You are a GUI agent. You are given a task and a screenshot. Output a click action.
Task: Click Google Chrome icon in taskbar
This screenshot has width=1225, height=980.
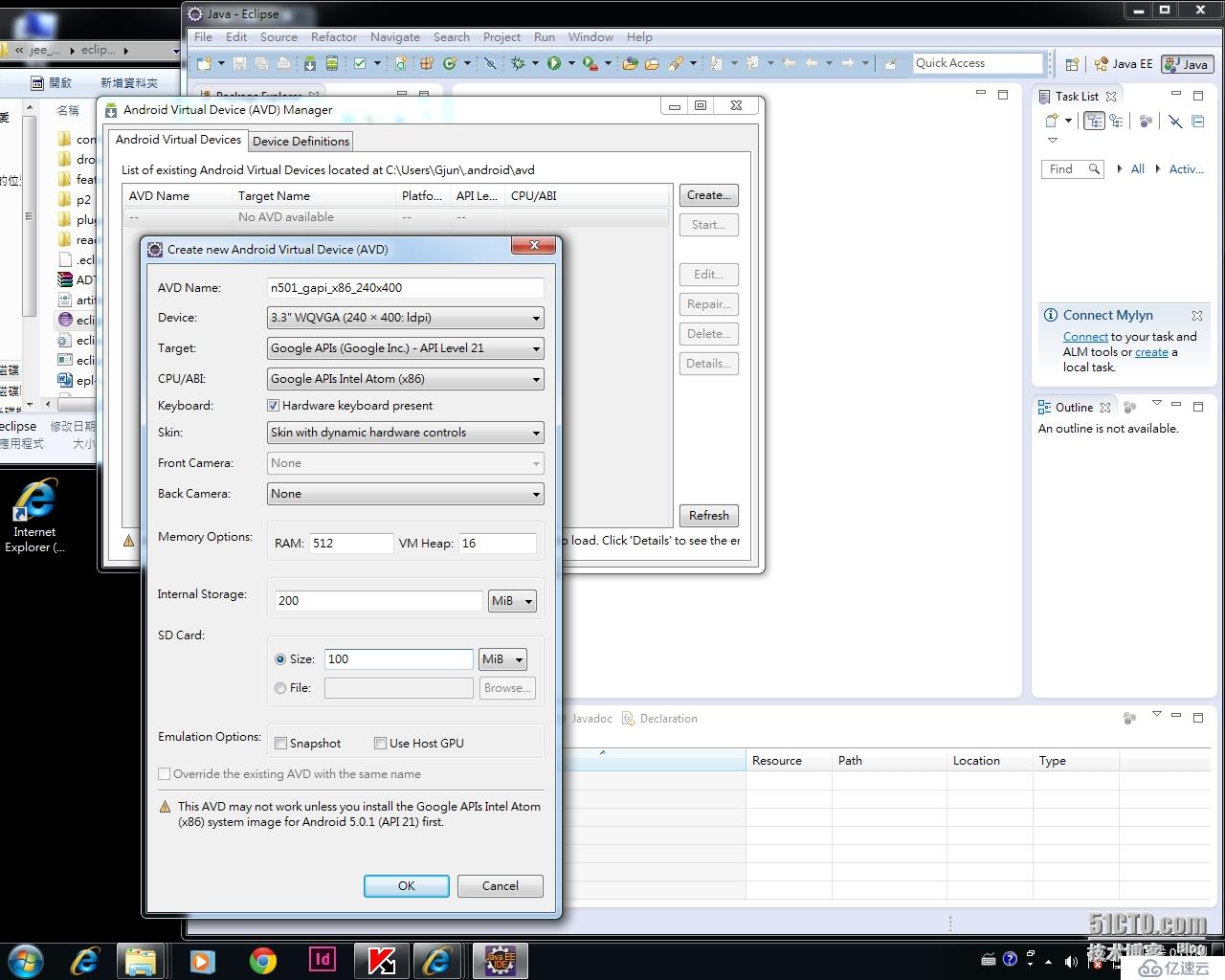263,960
